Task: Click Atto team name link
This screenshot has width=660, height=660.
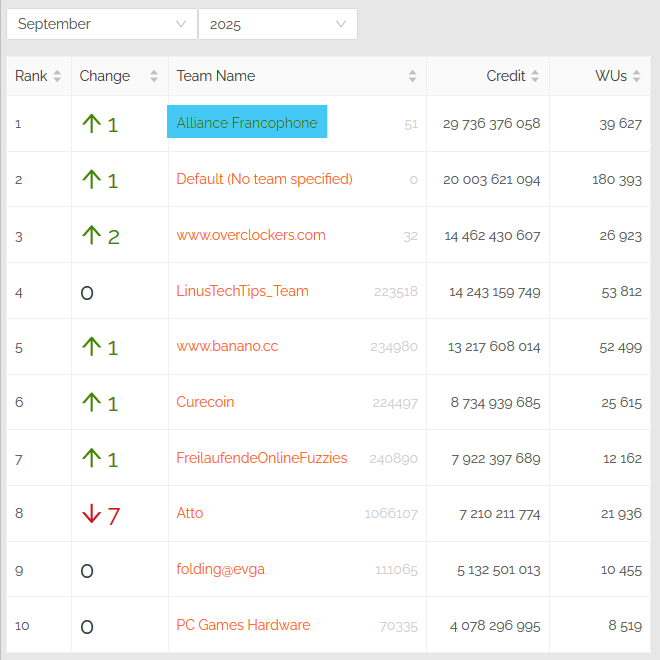Action: point(190,513)
